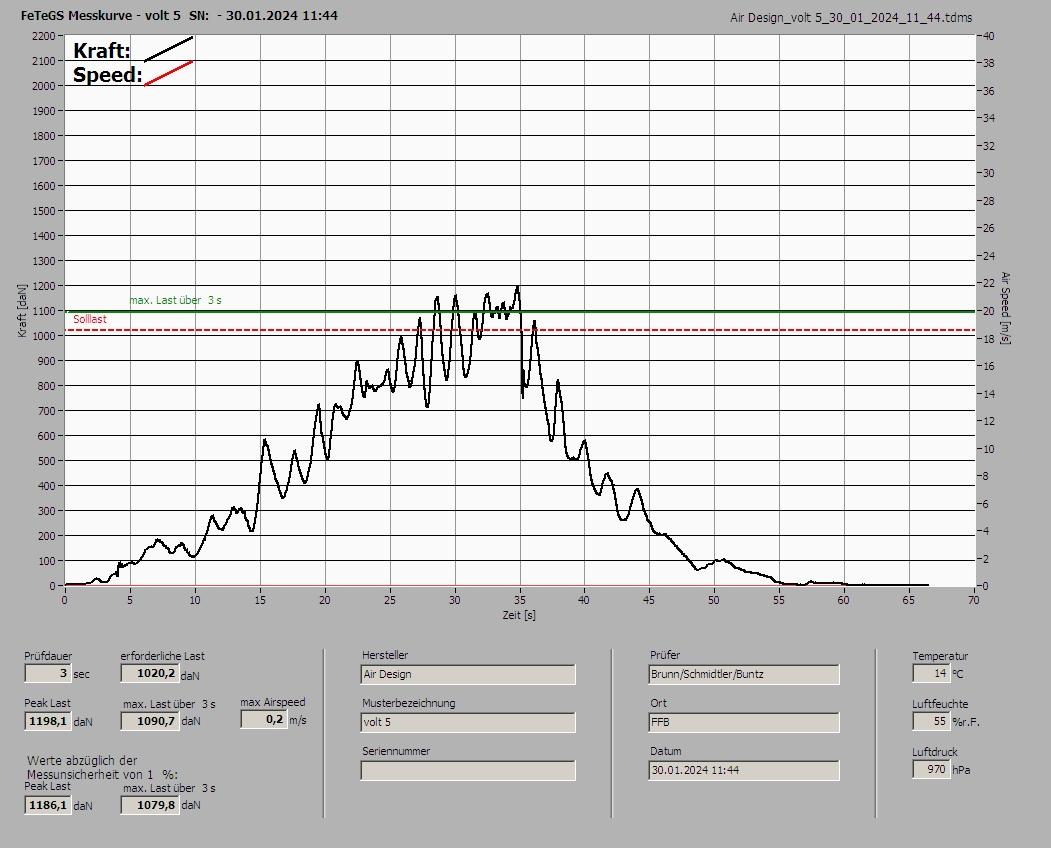Select the erforderliche Last value 1020,2
Viewport: 1051px width, 848px height.
pyautogui.click(x=149, y=673)
